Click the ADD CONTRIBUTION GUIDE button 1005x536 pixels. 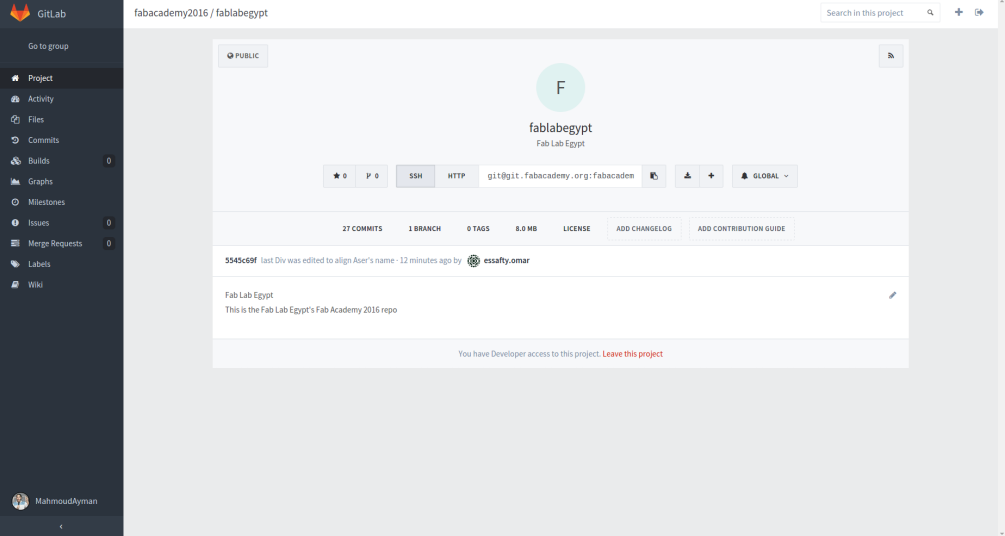click(742, 228)
